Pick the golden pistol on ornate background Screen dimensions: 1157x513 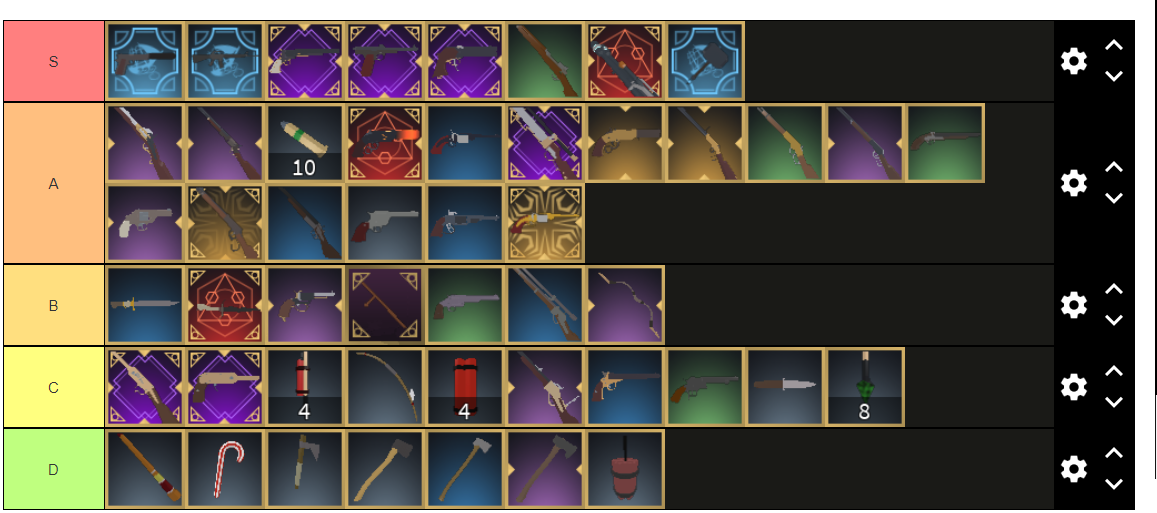(545, 224)
